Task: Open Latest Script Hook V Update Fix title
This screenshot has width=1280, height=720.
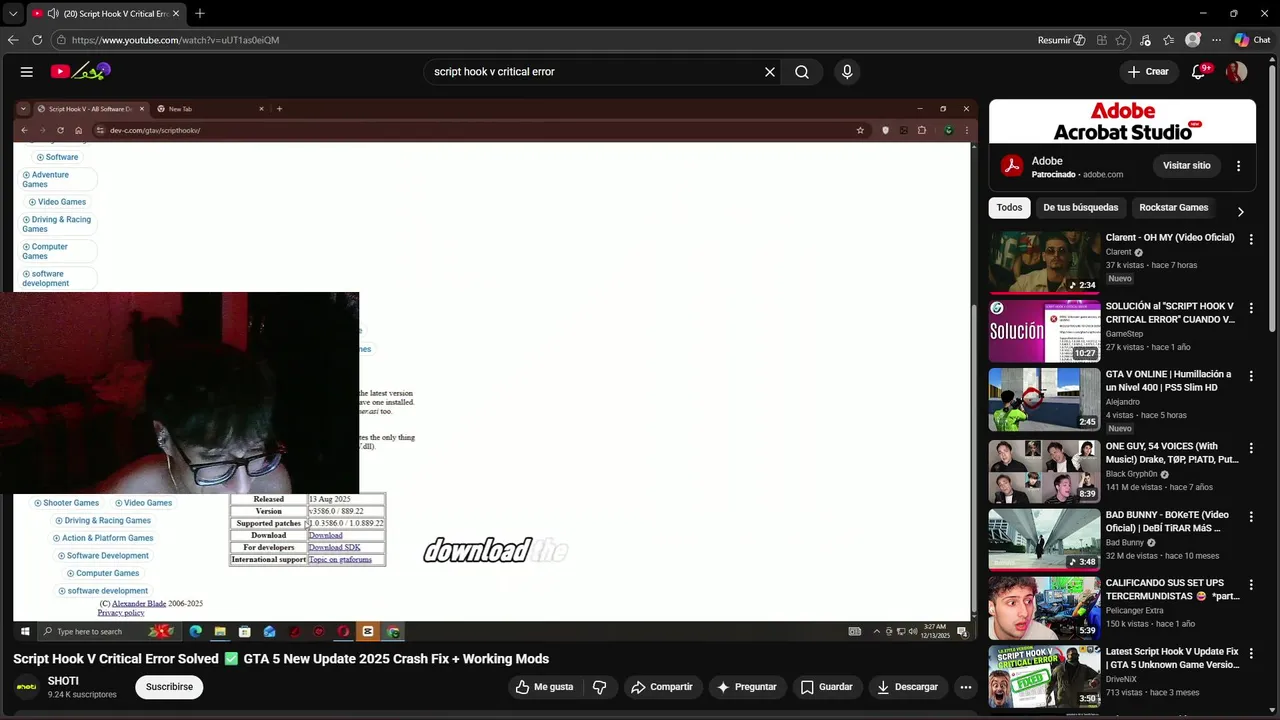Action: 1172,658
